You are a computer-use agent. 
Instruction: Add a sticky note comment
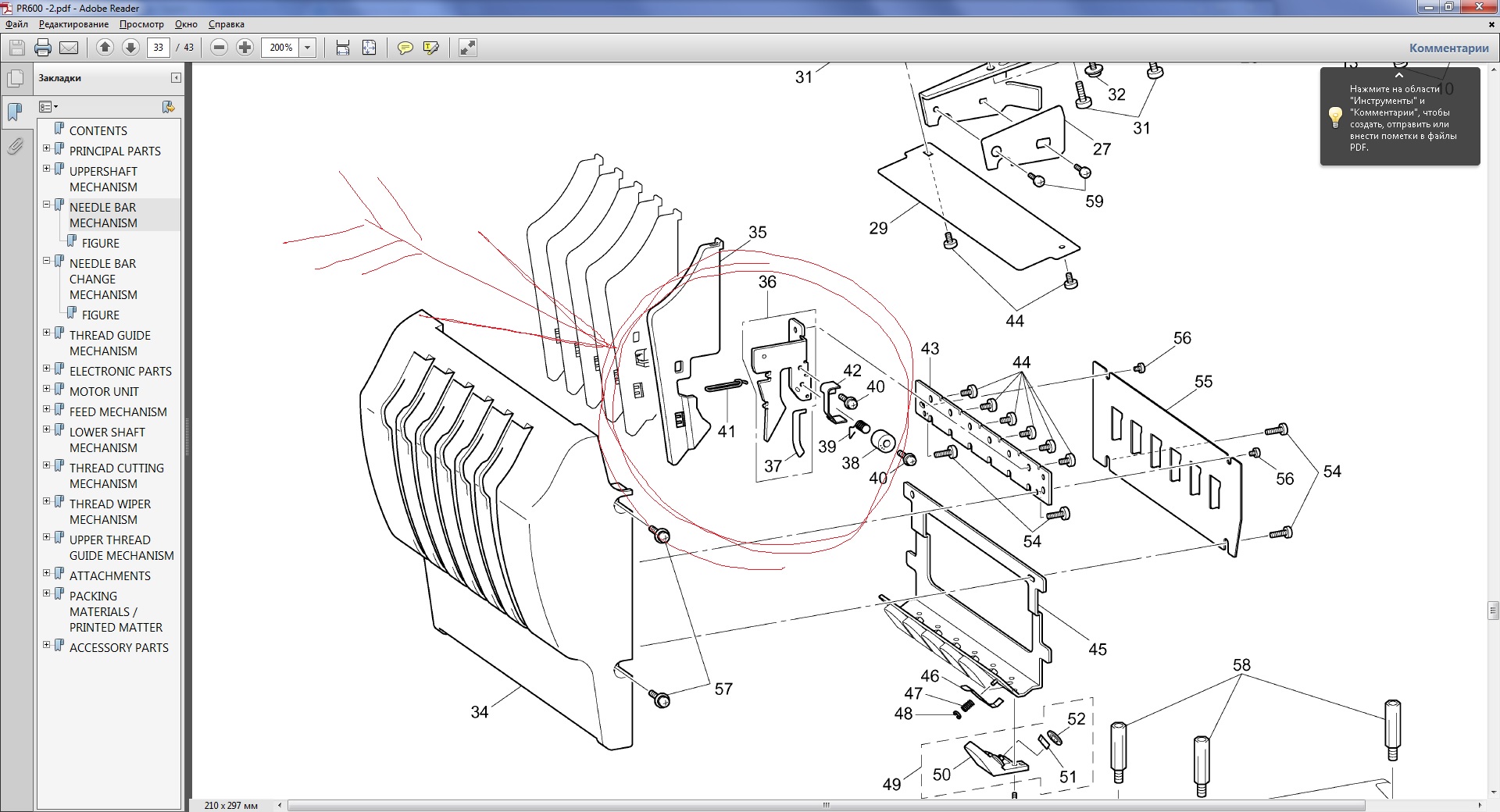pyautogui.click(x=405, y=48)
